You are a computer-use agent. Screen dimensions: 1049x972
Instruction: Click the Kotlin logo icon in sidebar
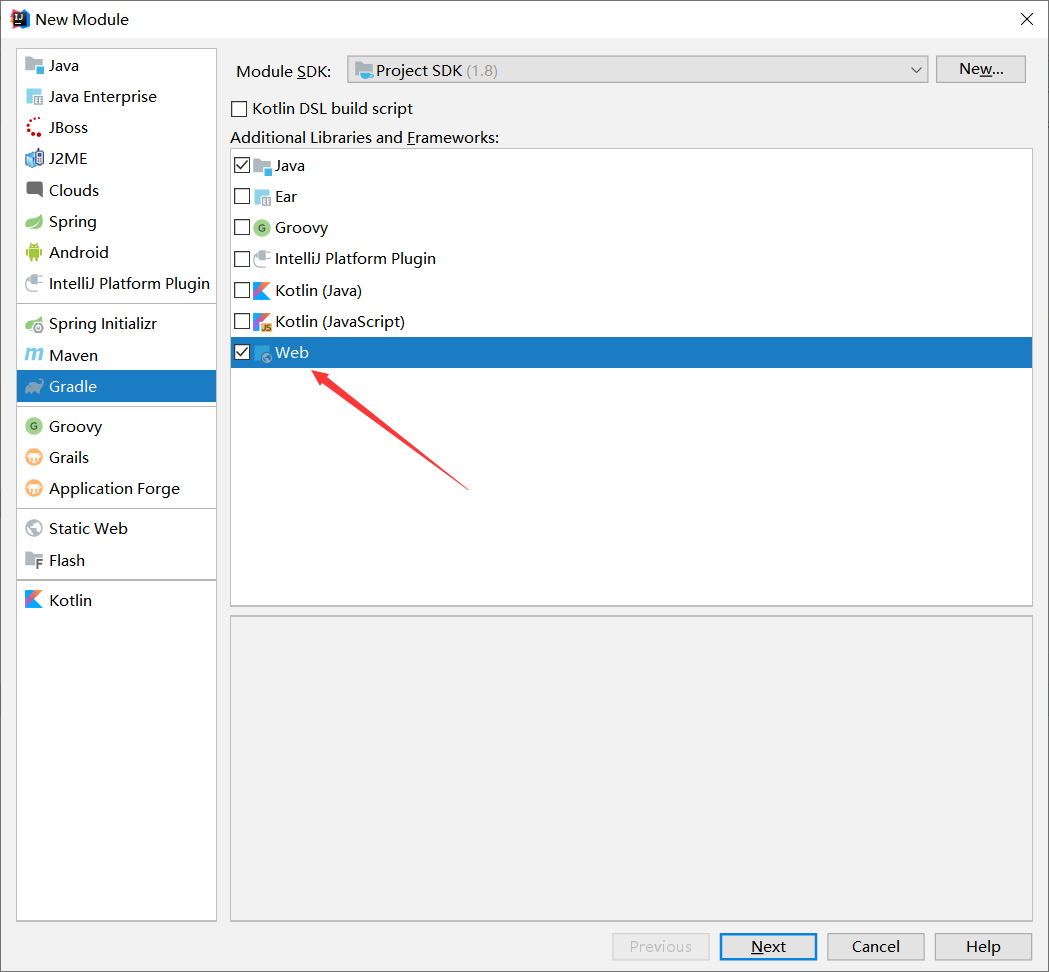(x=34, y=599)
